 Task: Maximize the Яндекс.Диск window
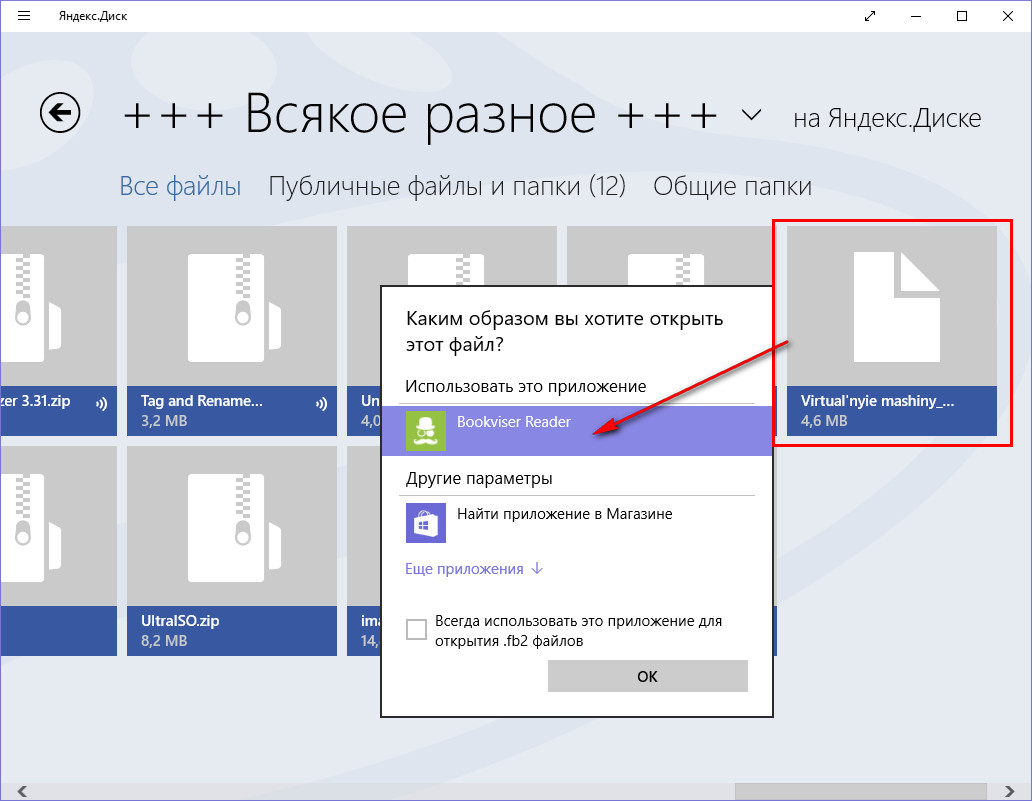(x=962, y=16)
